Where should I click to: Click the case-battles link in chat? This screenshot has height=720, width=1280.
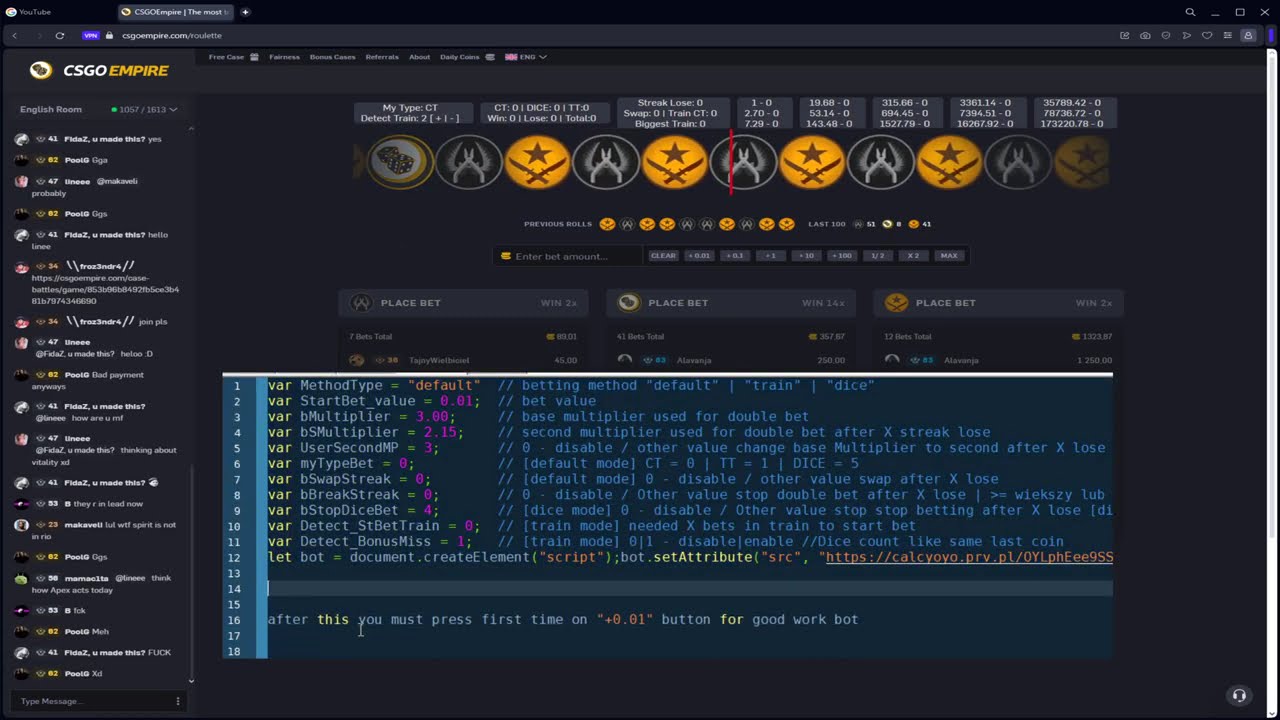tap(105, 289)
